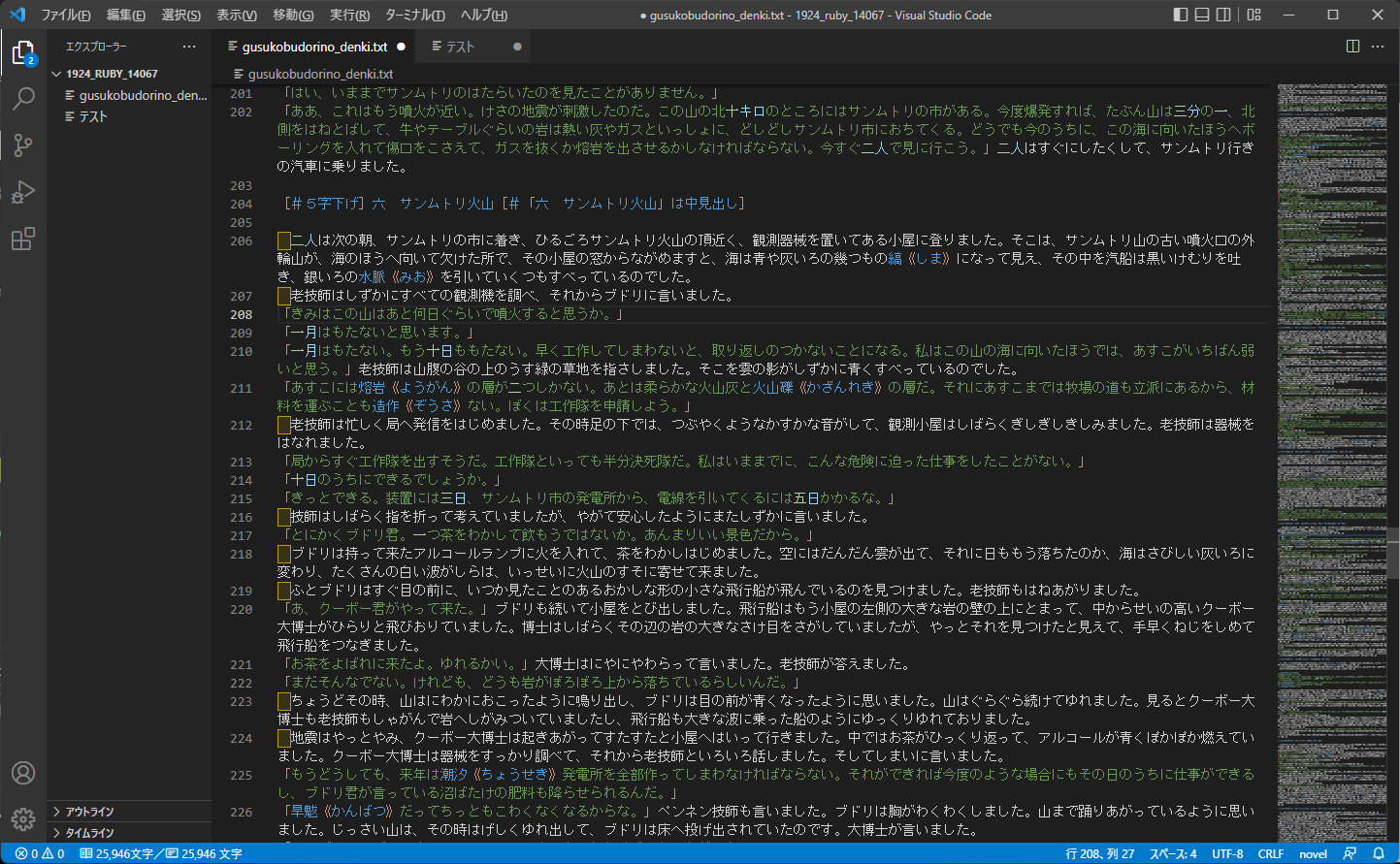Open the Search view in the activity bar

23,99
